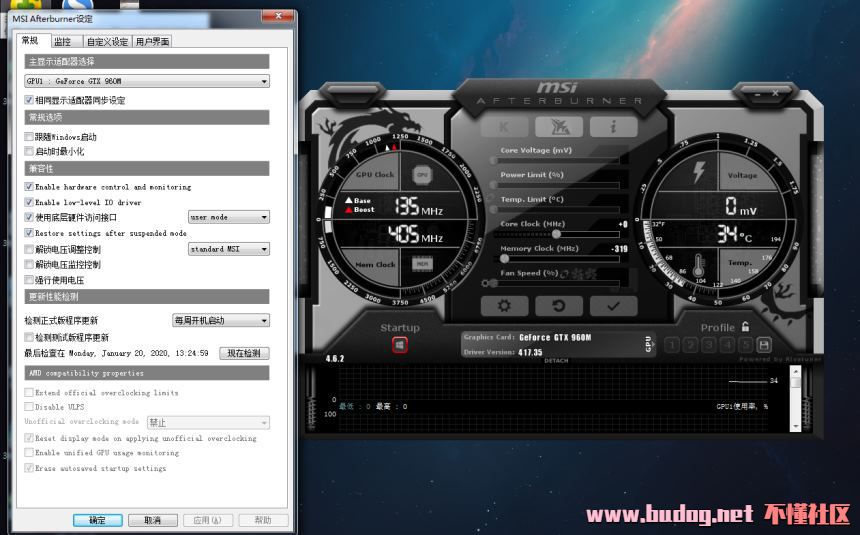This screenshot has width=860, height=535.
Task: Open the standard MSI dropdown
Action: tap(229, 249)
